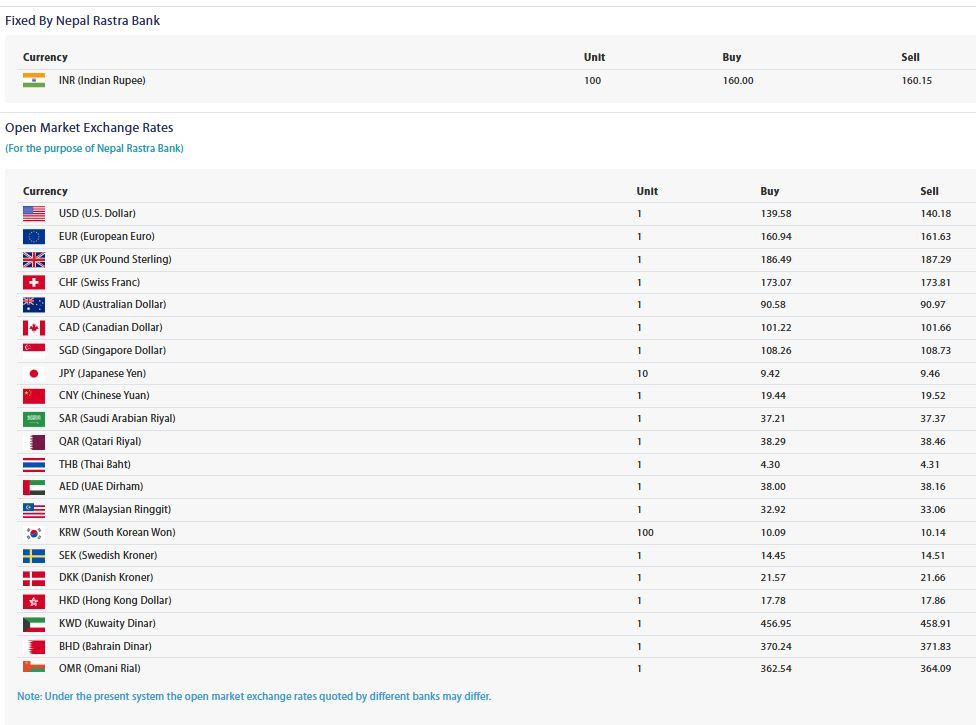Click the Chinese flag icon for CNY
Screen dimensions: 976x725
[x=34, y=396]
